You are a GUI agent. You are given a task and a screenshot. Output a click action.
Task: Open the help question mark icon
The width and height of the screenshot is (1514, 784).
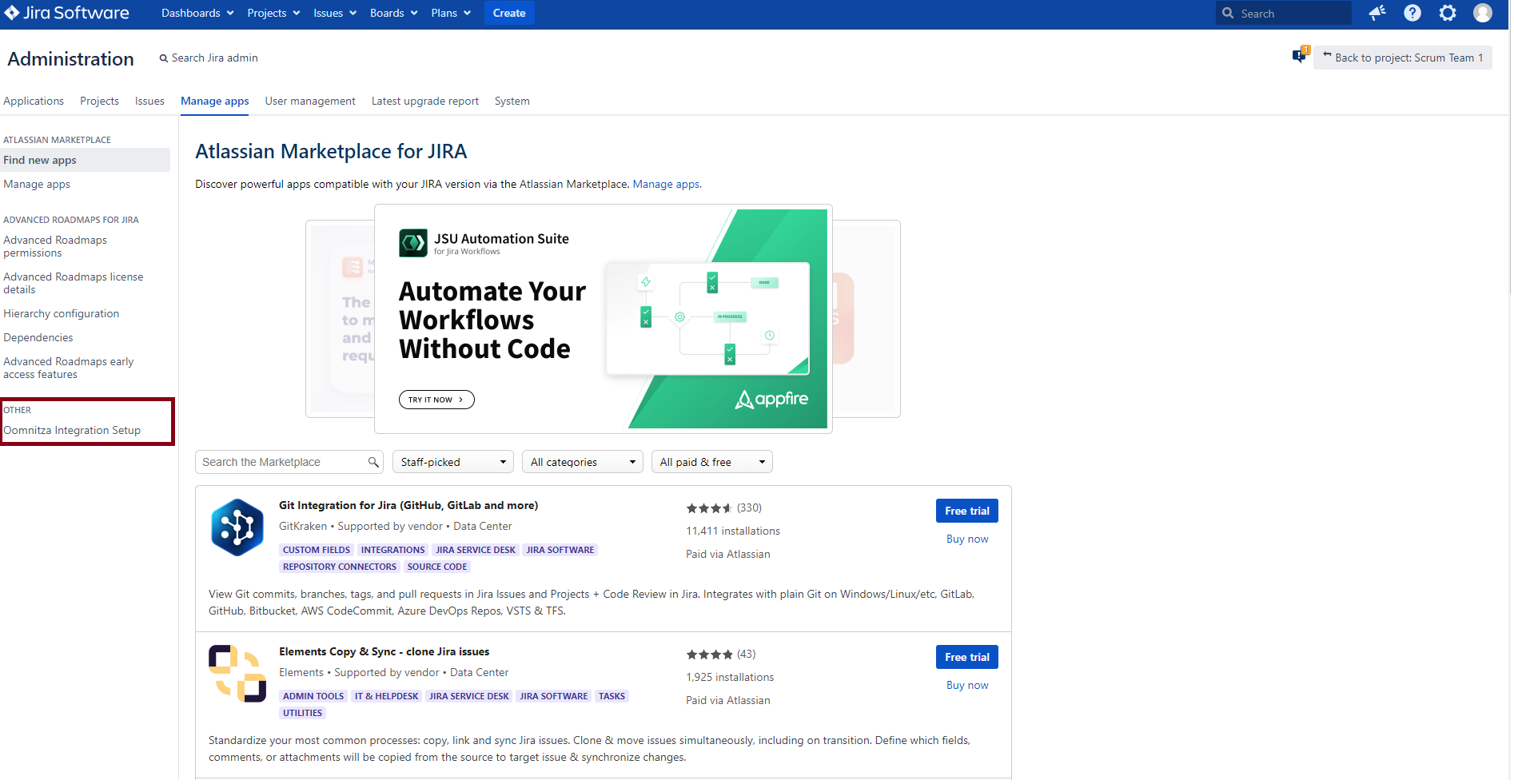pos(1412,13)
